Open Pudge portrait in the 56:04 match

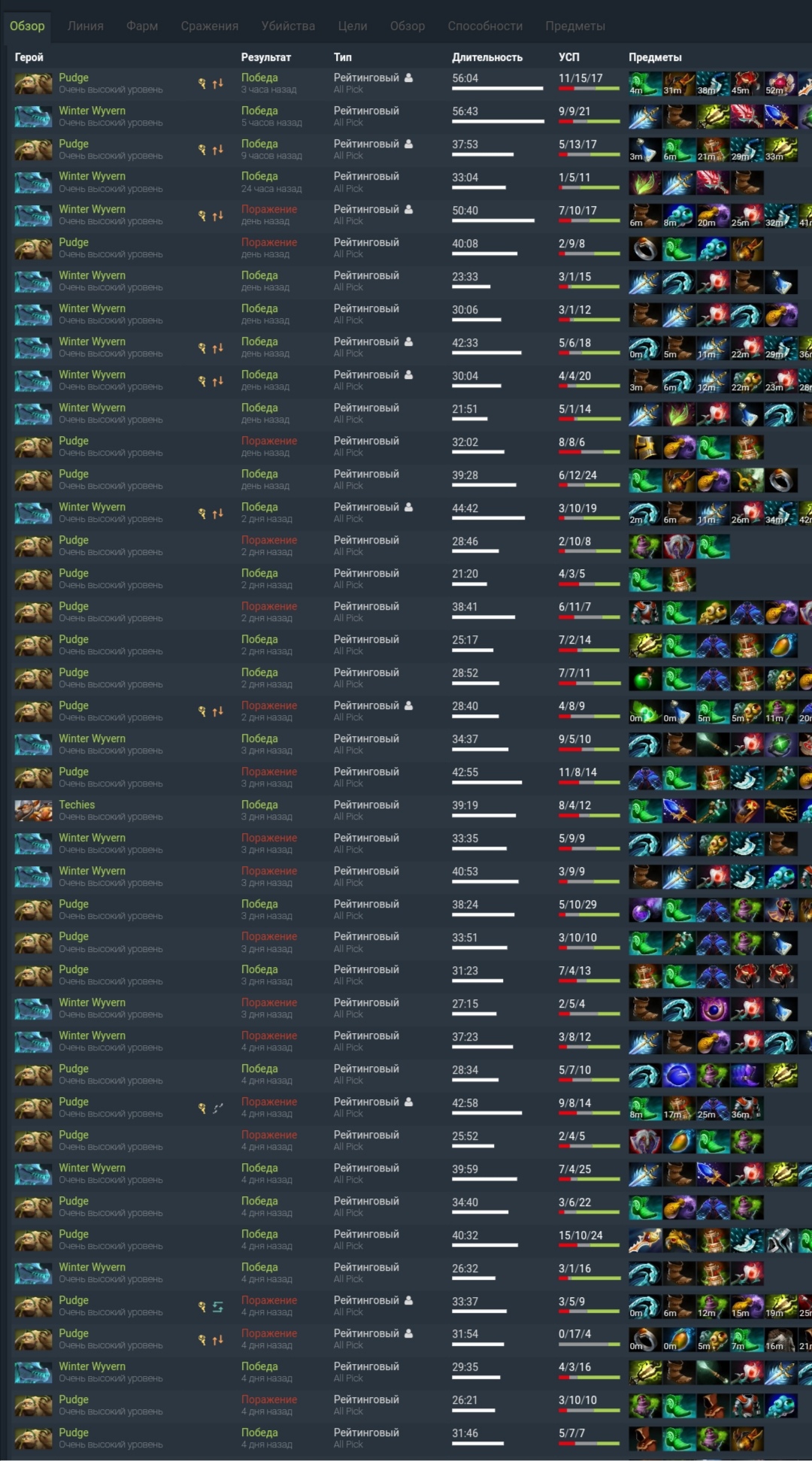pyautogui.click(x=33, y=83)
